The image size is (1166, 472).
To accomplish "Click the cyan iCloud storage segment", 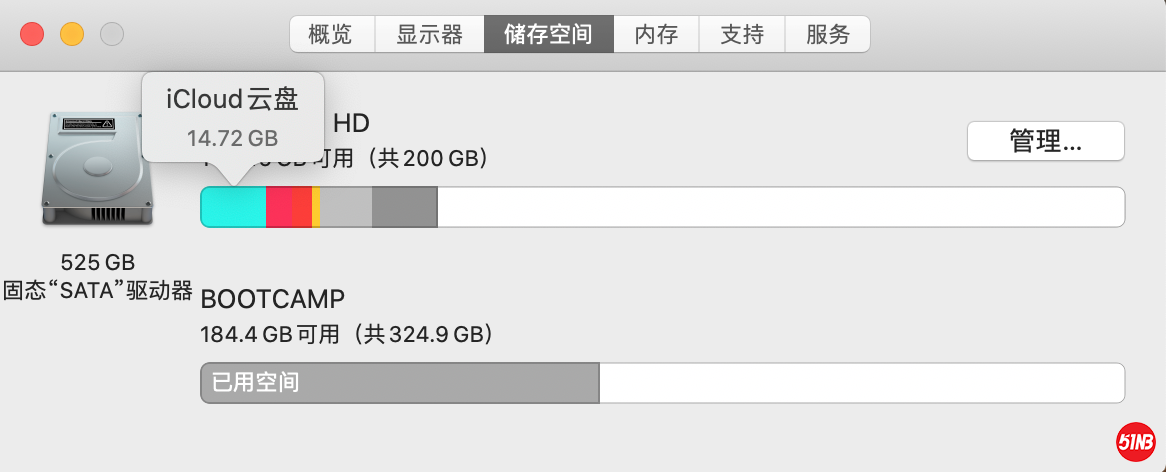I will click(x=234, y=207).
